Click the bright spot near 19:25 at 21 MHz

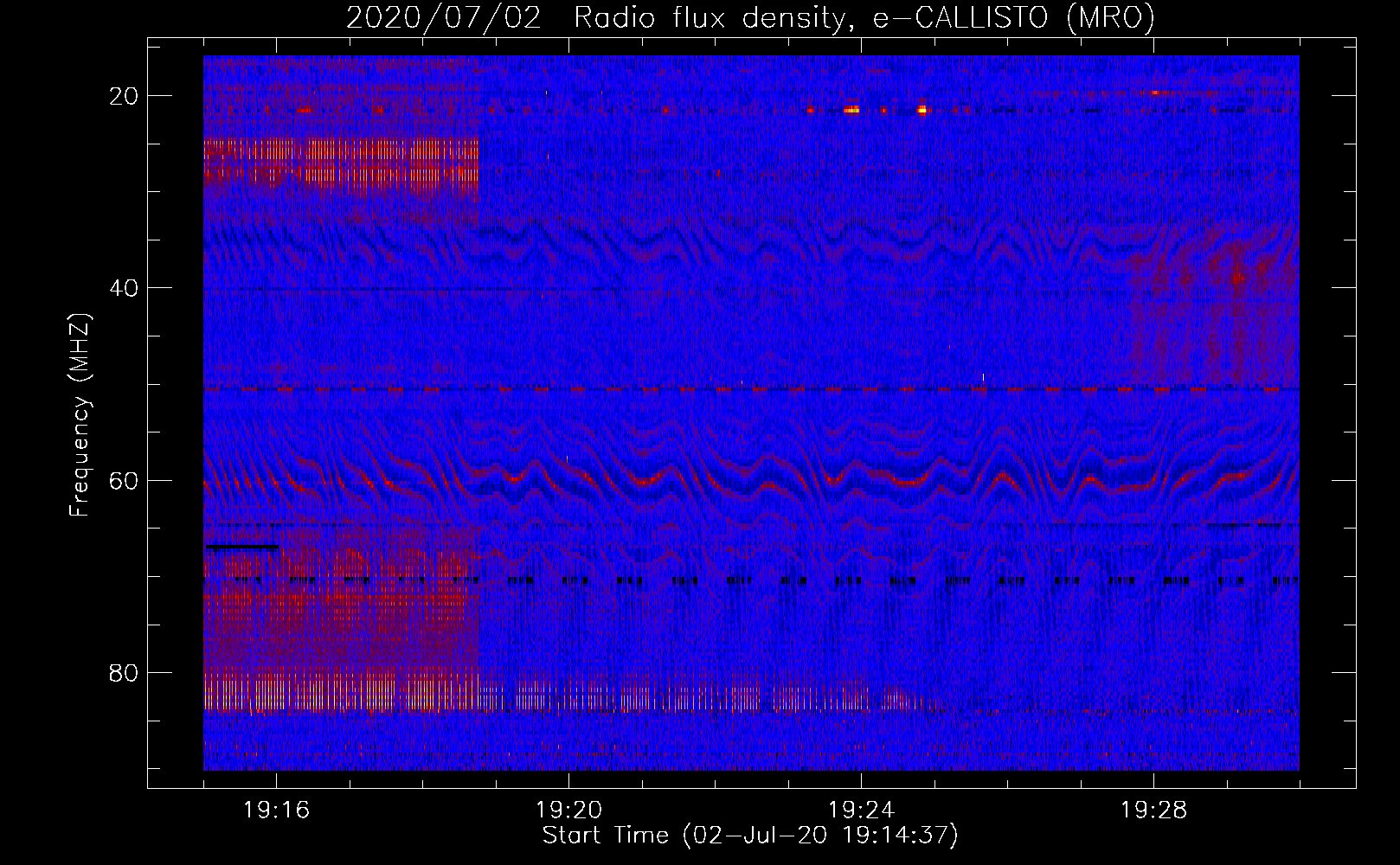point(922,110)
